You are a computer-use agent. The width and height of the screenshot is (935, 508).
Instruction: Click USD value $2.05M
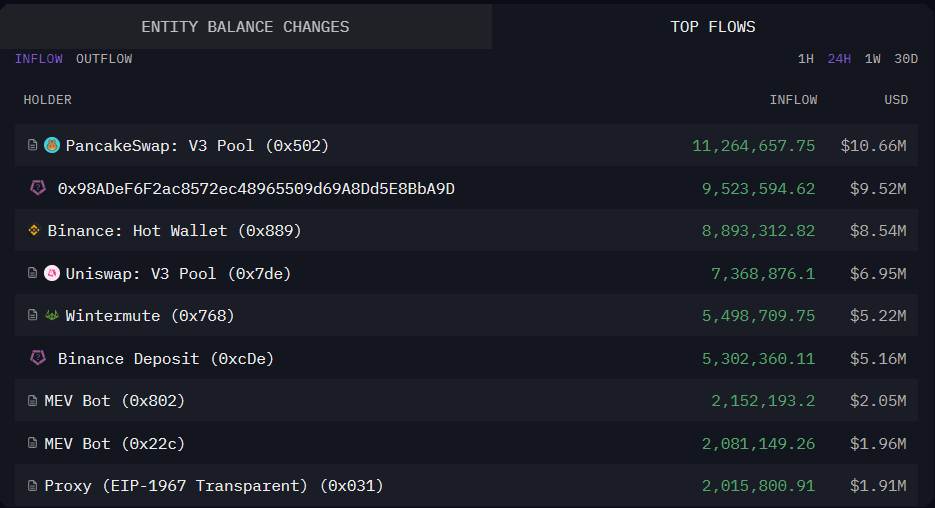pos(878,401)
